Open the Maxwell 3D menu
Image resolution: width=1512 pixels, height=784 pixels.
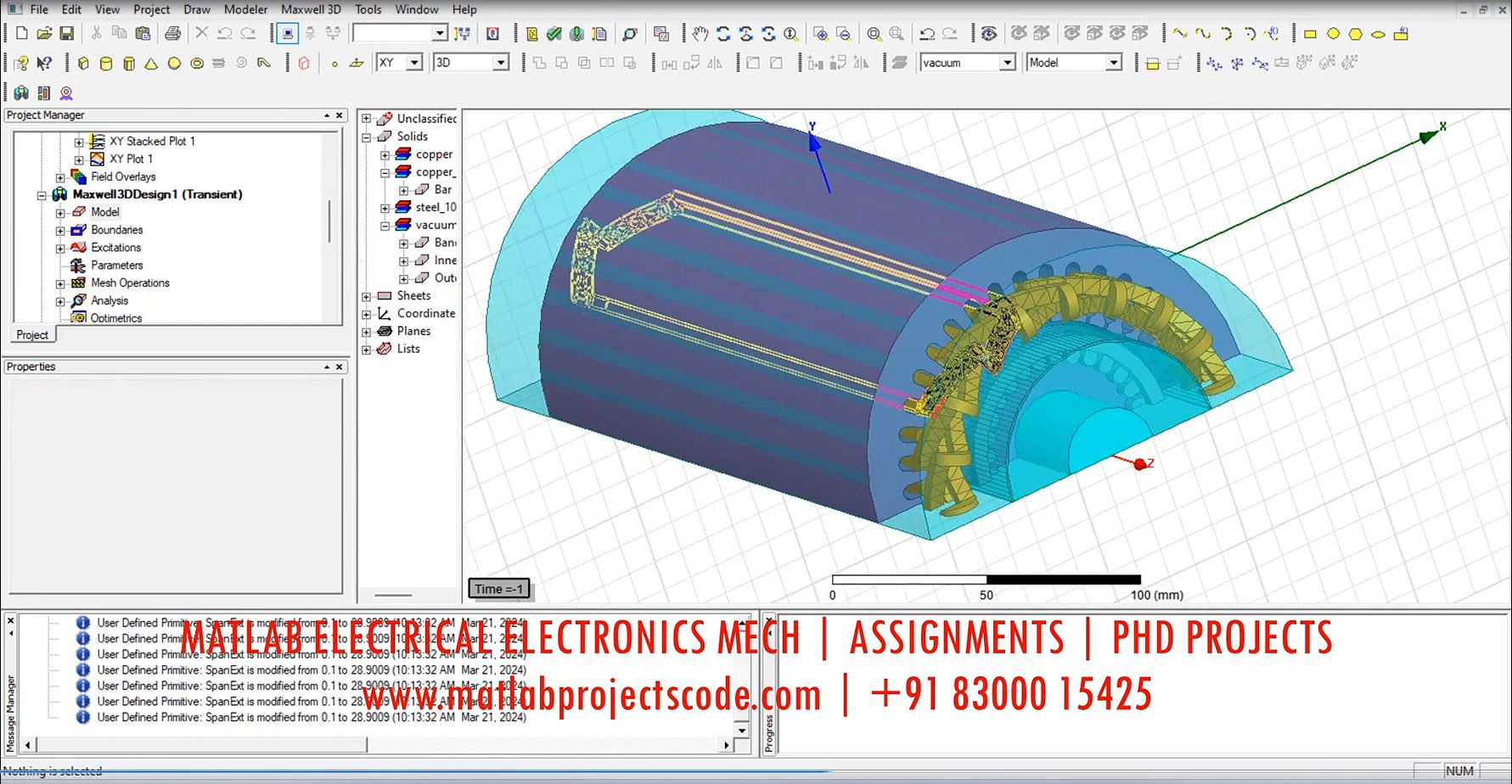coord(311,9)
